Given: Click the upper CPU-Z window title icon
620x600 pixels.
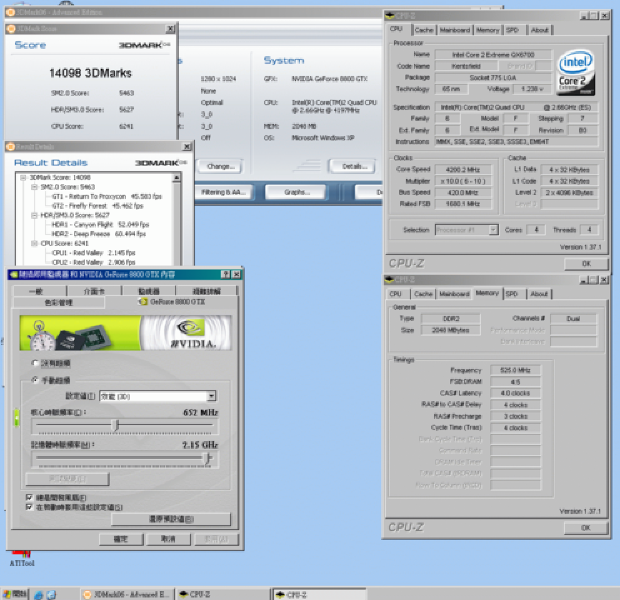Looking at the screenshot, I should coord(390,16).
